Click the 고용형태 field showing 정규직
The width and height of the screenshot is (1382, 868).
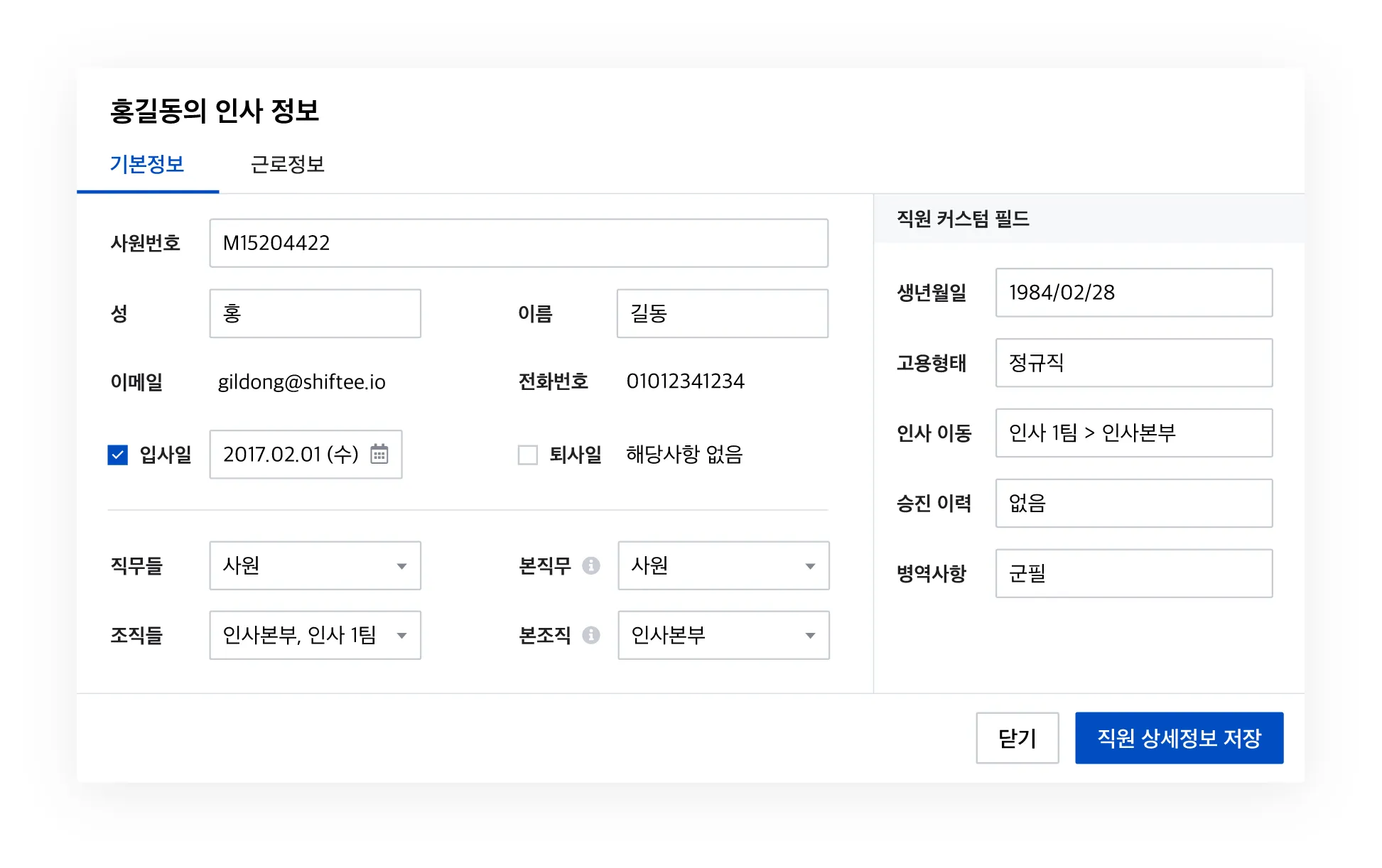(x=1134, y=363)
